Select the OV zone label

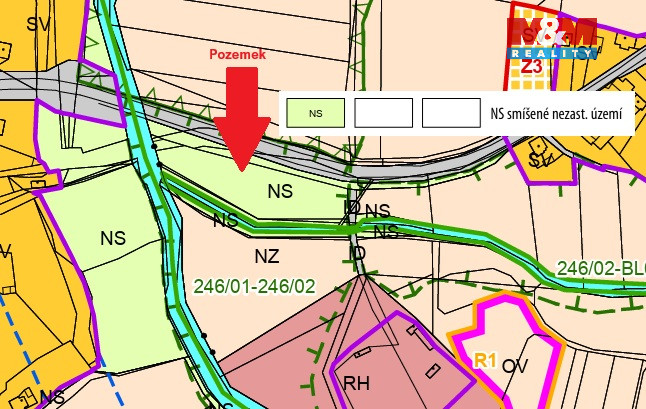515,366
